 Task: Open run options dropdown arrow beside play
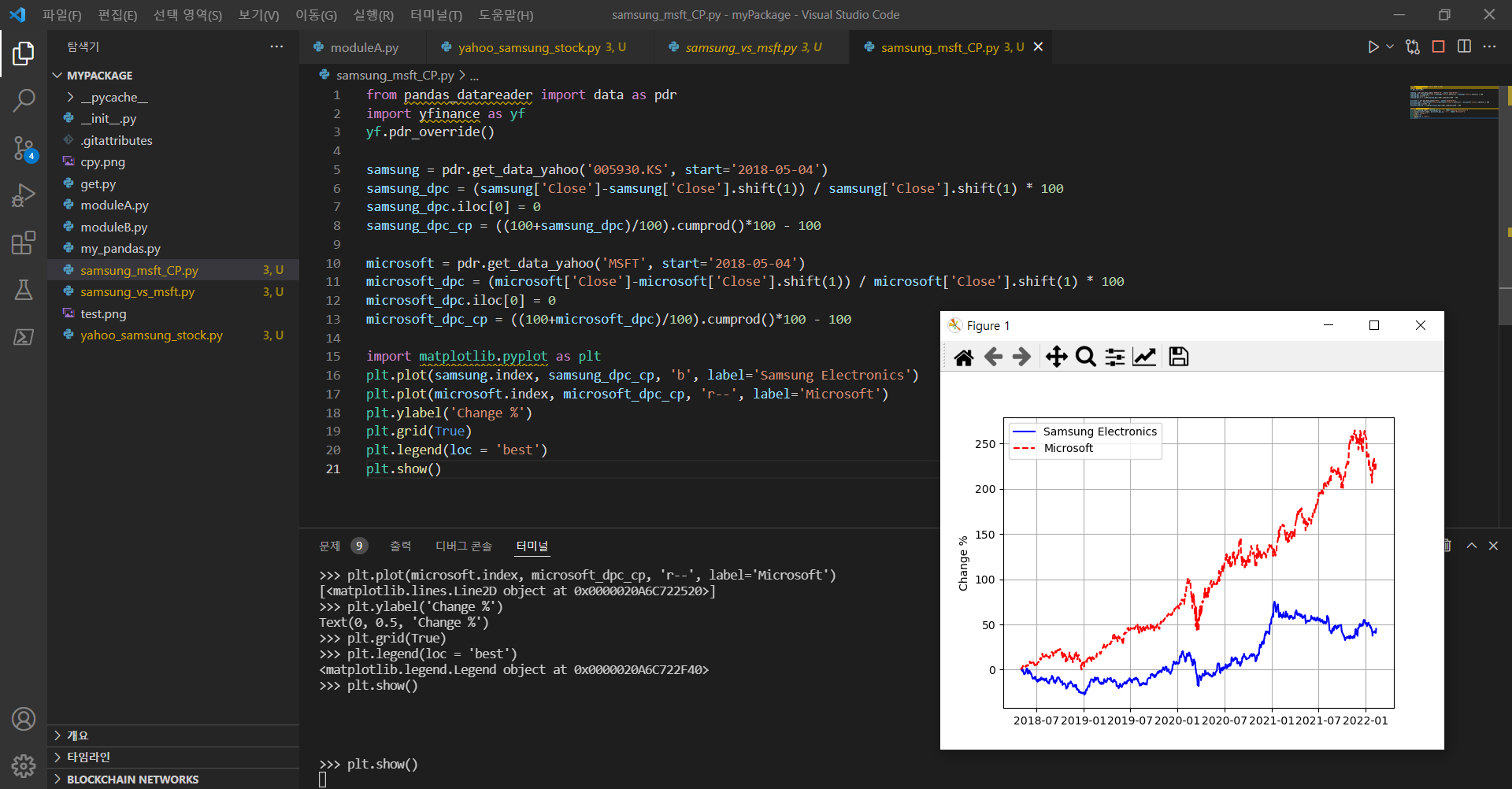point(1390,47)
